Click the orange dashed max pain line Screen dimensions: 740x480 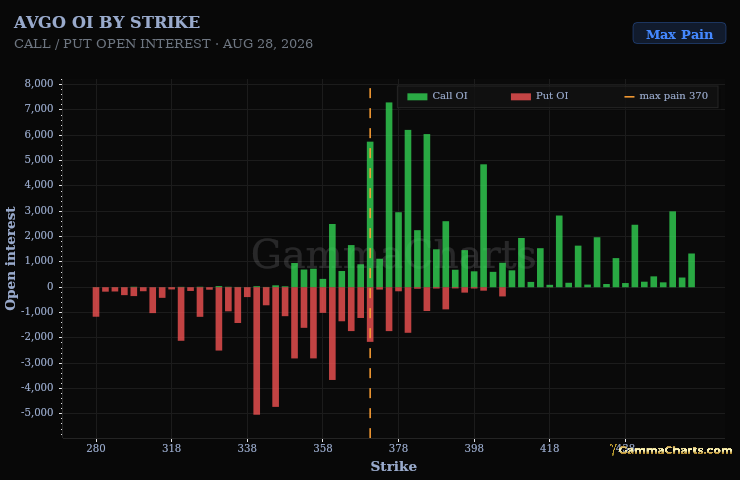click(370, 263)
